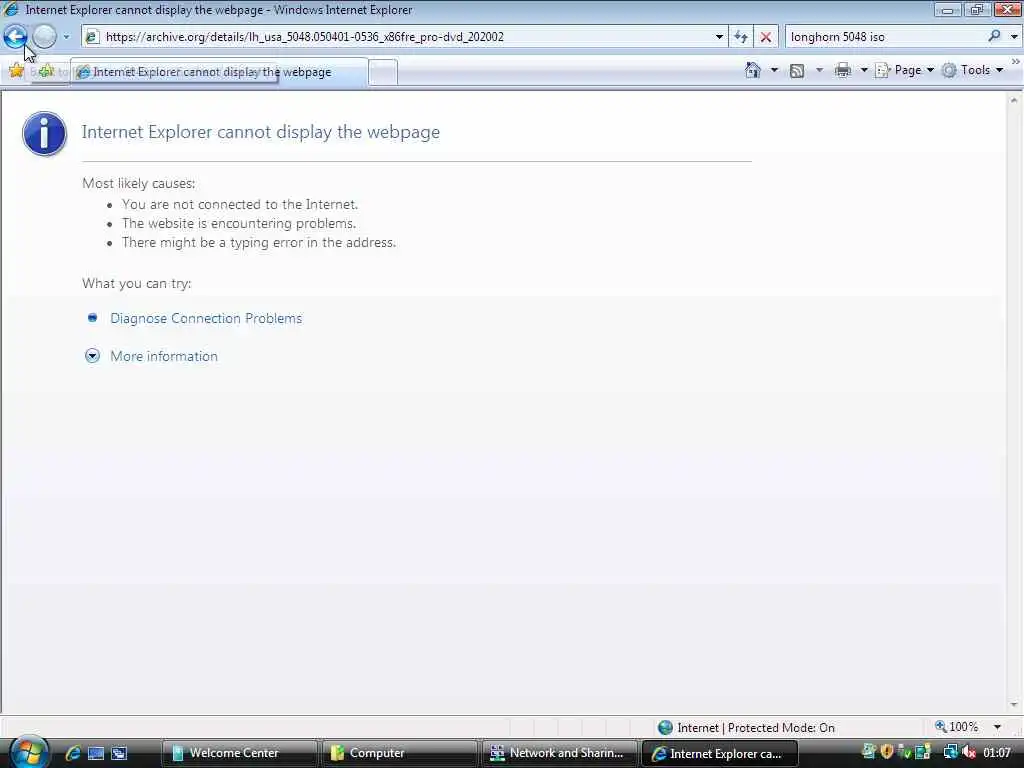
Task: Click the vertical scrollbar up arrow
Action: (x=1014, y=101)
